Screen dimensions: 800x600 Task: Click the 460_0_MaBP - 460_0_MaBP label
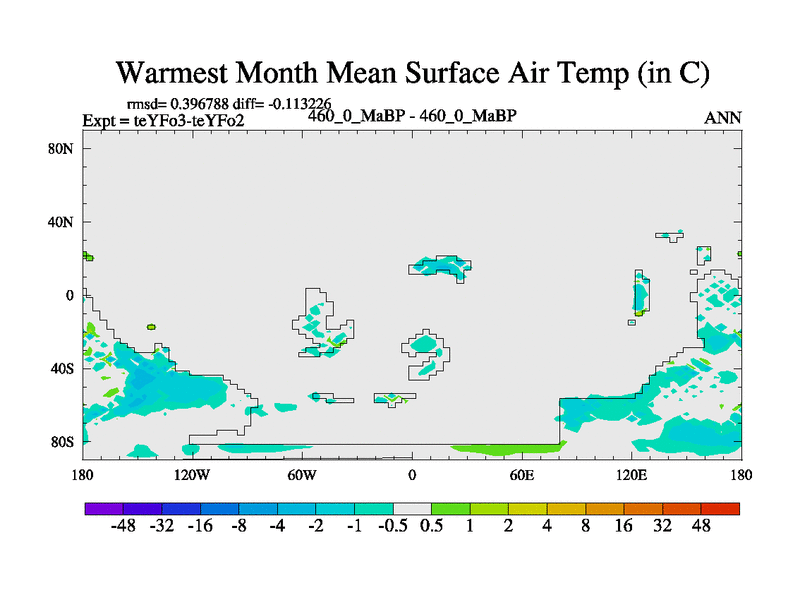coord(412,115)
